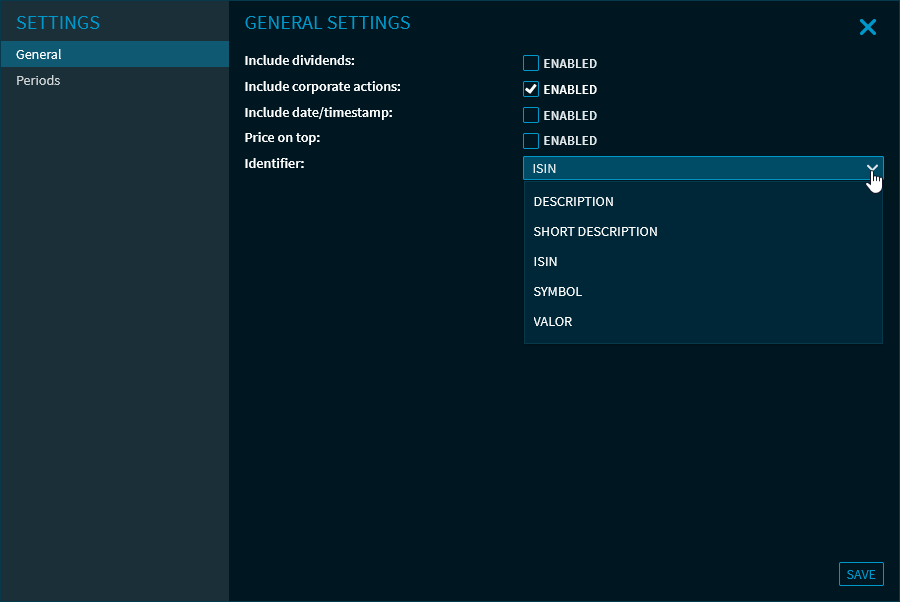This screenshot has height=602, width=900.
Task: Choose VALOR from the identifier options
Action: click(x=553, y=322)
